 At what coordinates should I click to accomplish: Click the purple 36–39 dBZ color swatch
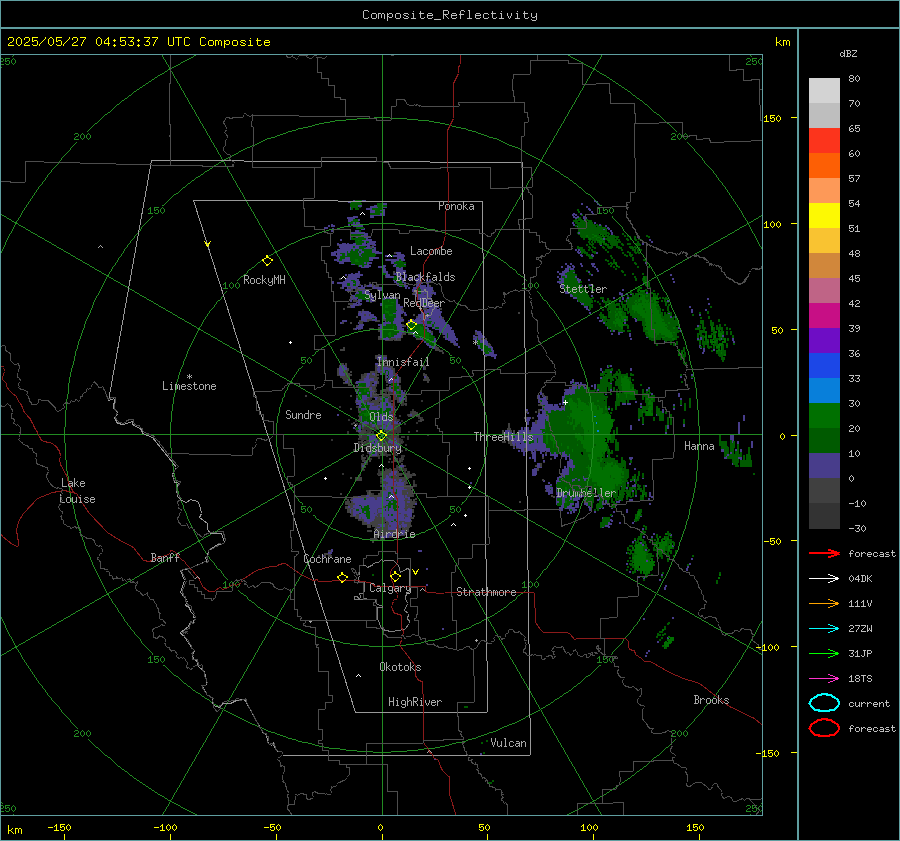coord(824,341)
